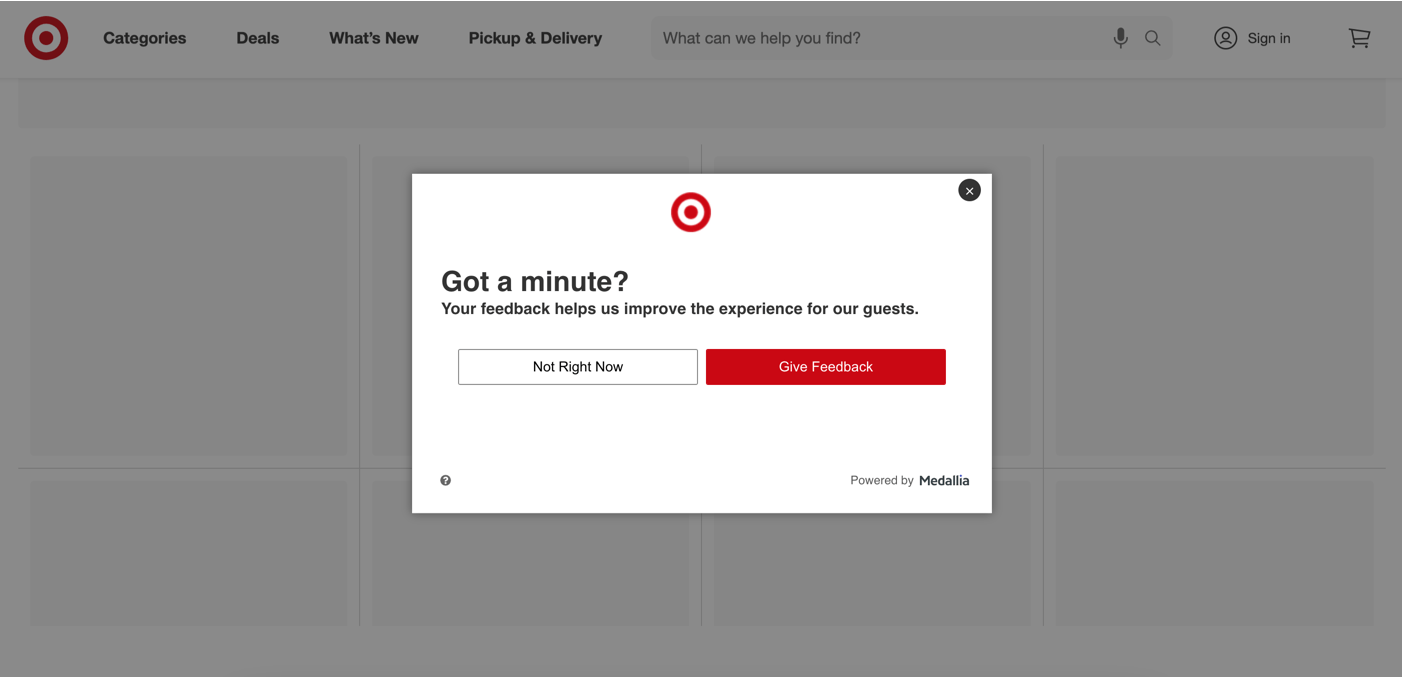
Task: Click the Powered by Medallia link
Action: 909,480
